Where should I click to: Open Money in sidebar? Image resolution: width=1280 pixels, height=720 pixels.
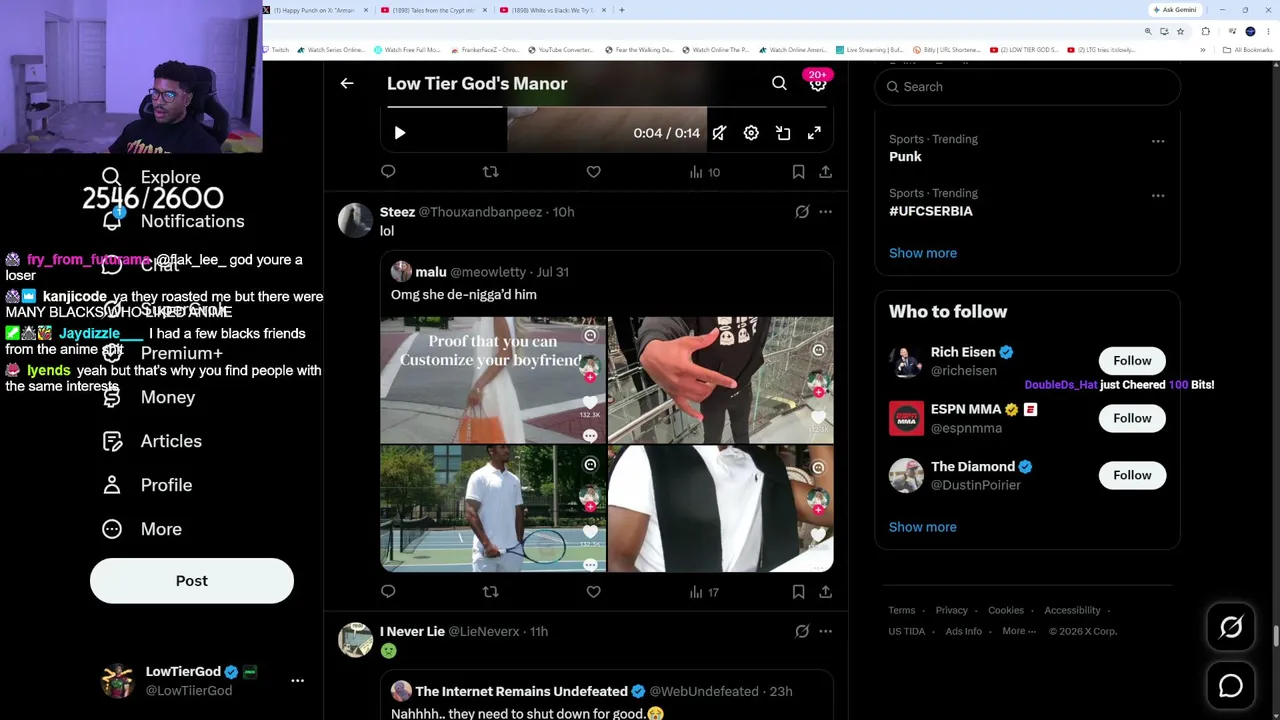[x=149, y=397]
